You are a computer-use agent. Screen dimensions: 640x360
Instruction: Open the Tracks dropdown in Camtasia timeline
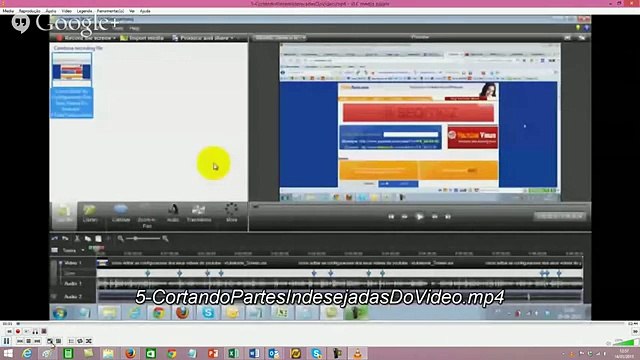click(73, 250)
